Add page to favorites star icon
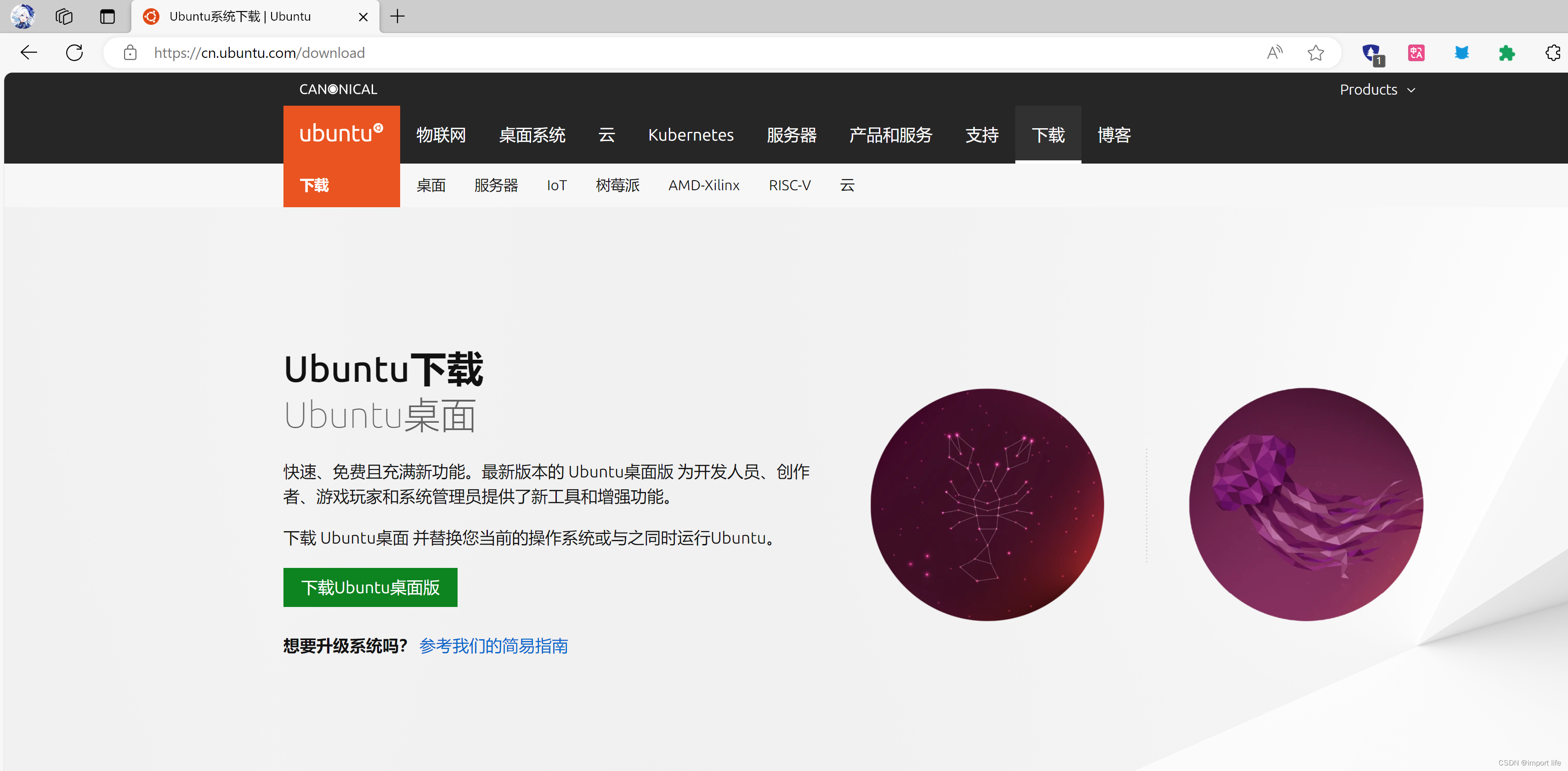Screen dimensions: 1568x771 pos(1315,53)
